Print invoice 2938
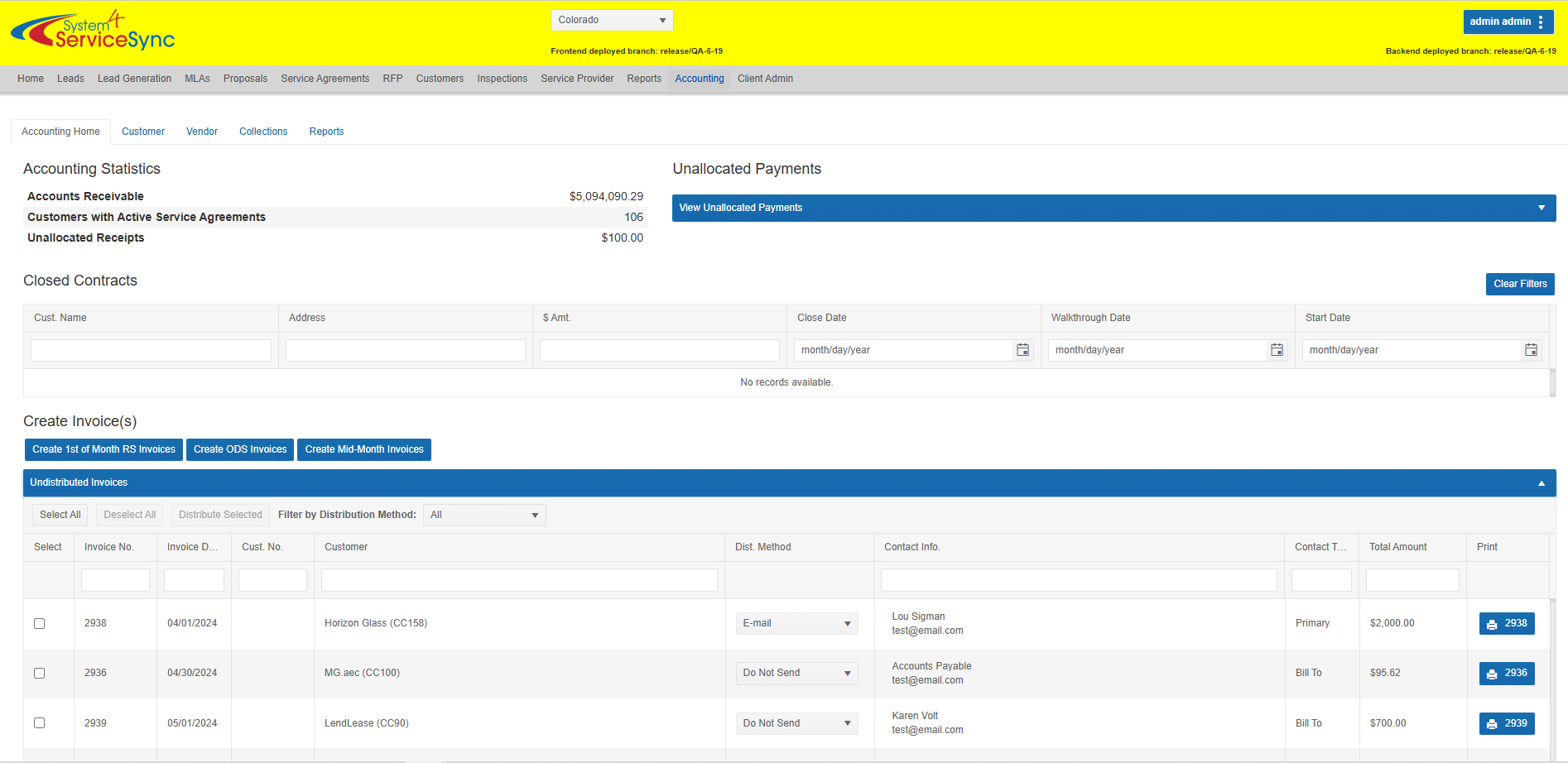The image size is (1568, 763). 1506,623
